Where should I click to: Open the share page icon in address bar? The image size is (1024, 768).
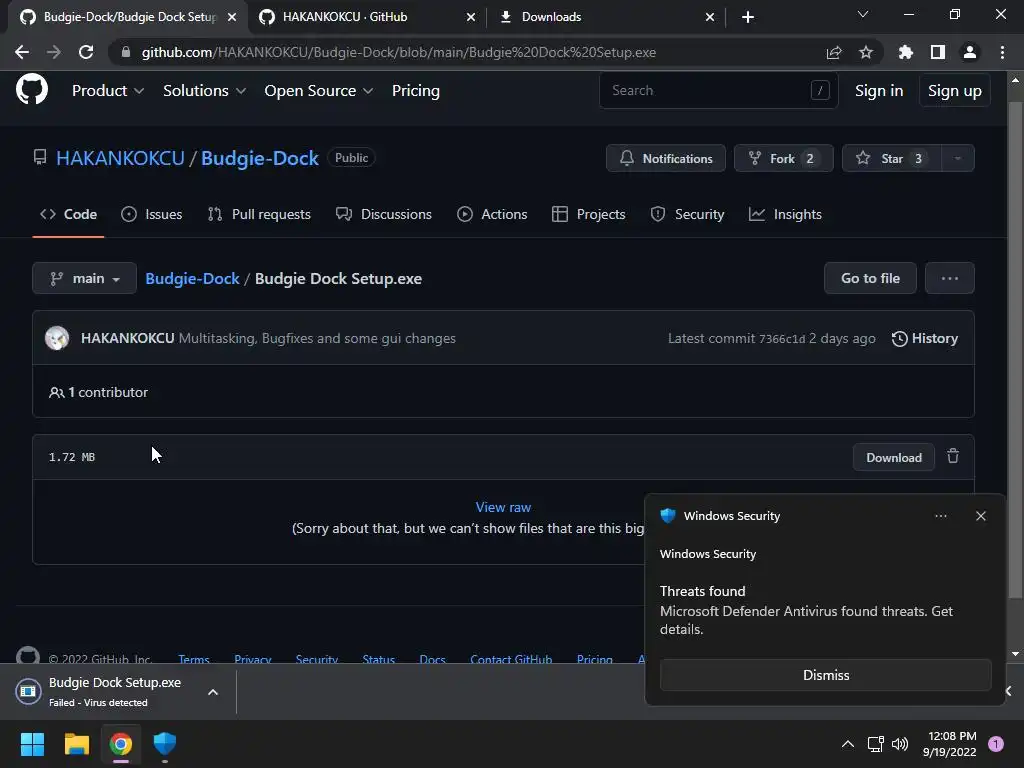pos(833,52)
